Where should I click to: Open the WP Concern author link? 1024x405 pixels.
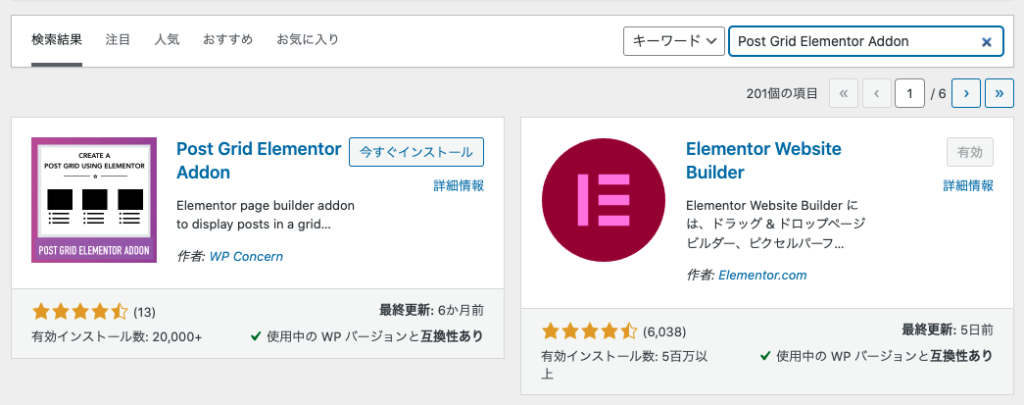pos(246,256)
